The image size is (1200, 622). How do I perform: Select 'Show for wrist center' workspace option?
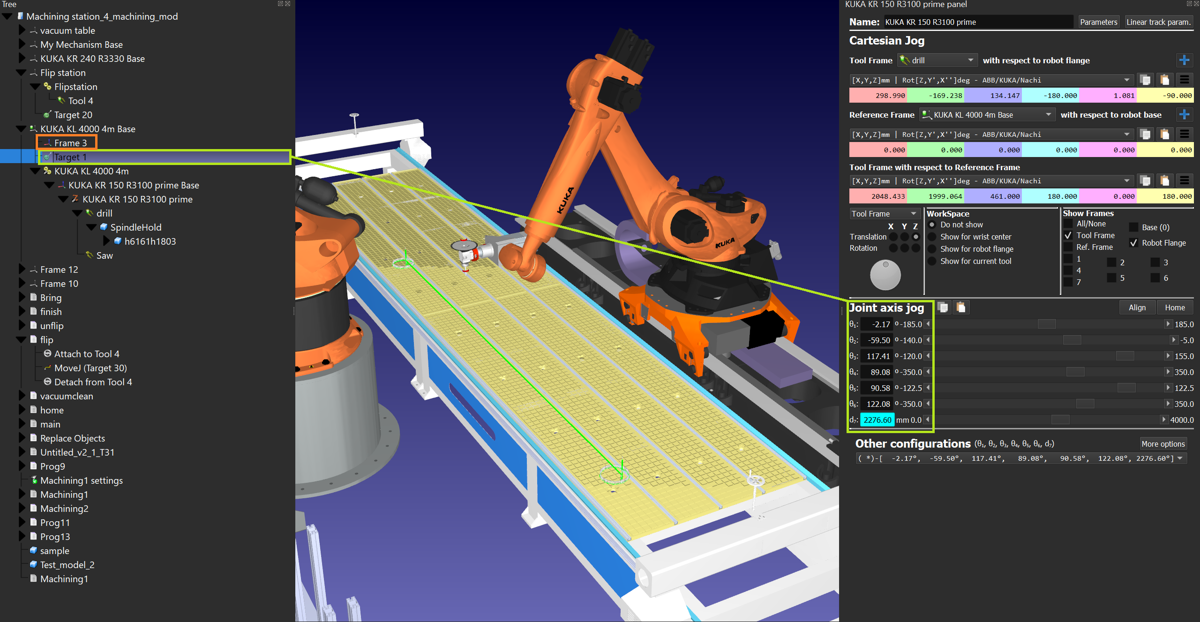tap(932, 237)
